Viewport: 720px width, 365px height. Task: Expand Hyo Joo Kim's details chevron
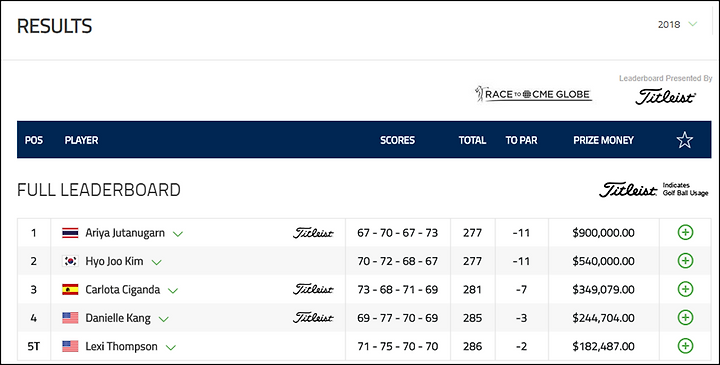pyautogui.click(x=157, y=262)
